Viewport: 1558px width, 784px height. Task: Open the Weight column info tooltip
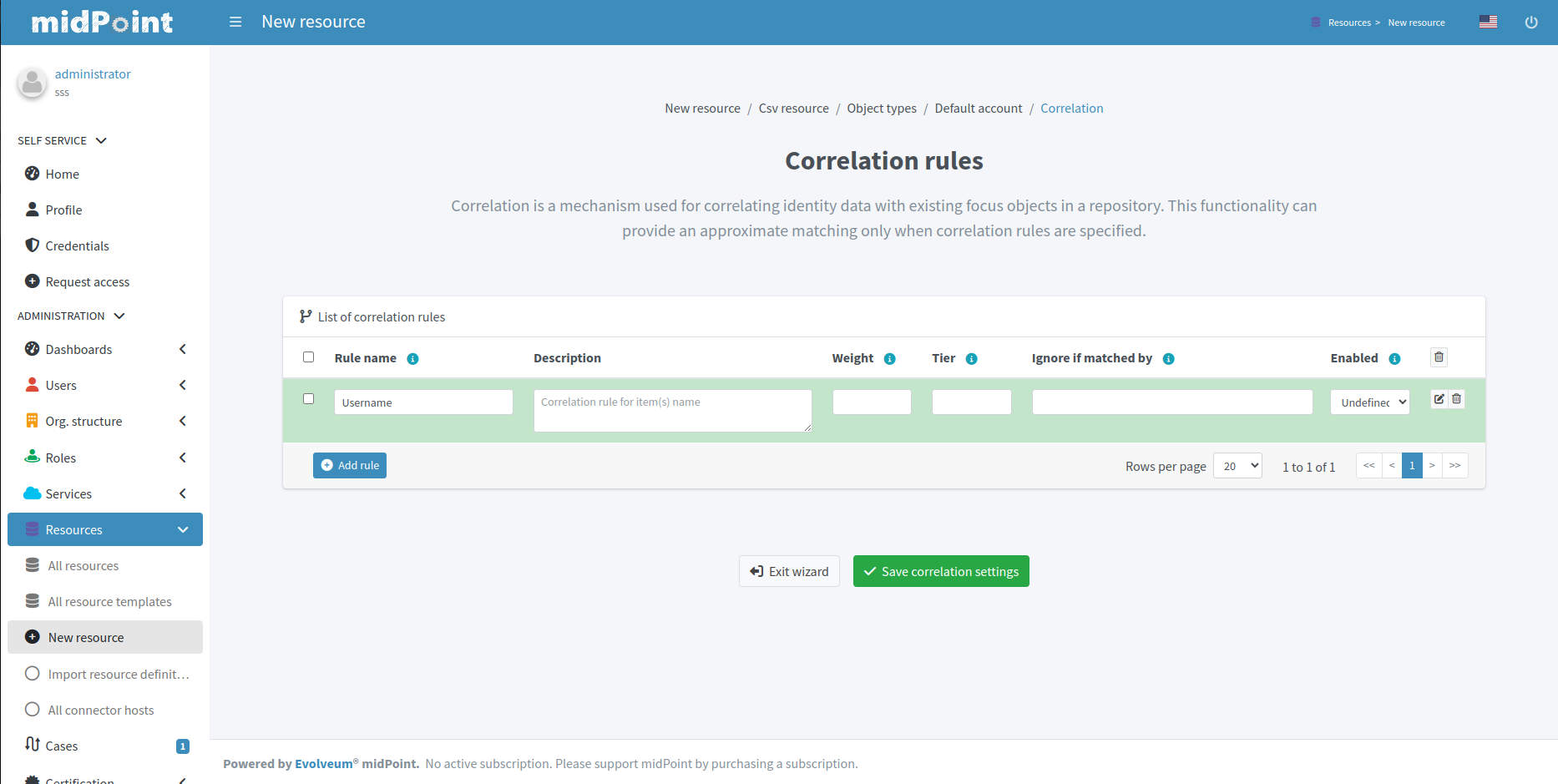(x=890, y=358)
